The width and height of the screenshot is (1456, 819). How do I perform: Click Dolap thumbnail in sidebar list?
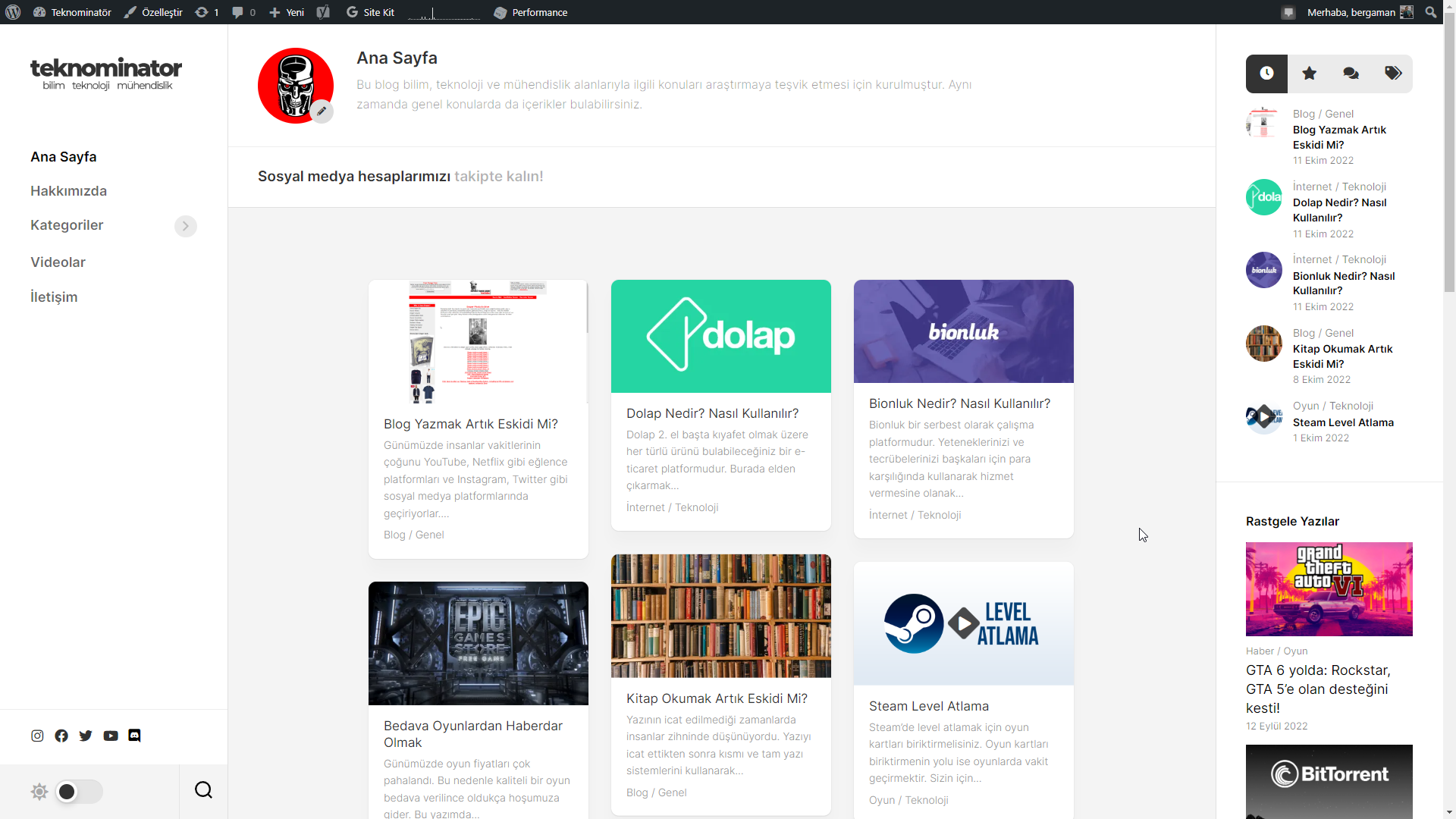tap(1264, 197)
